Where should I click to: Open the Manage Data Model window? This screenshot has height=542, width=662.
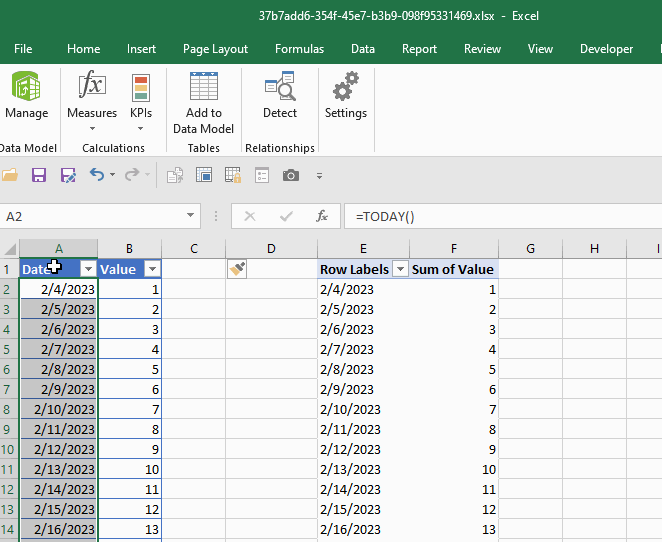point(26,96)
